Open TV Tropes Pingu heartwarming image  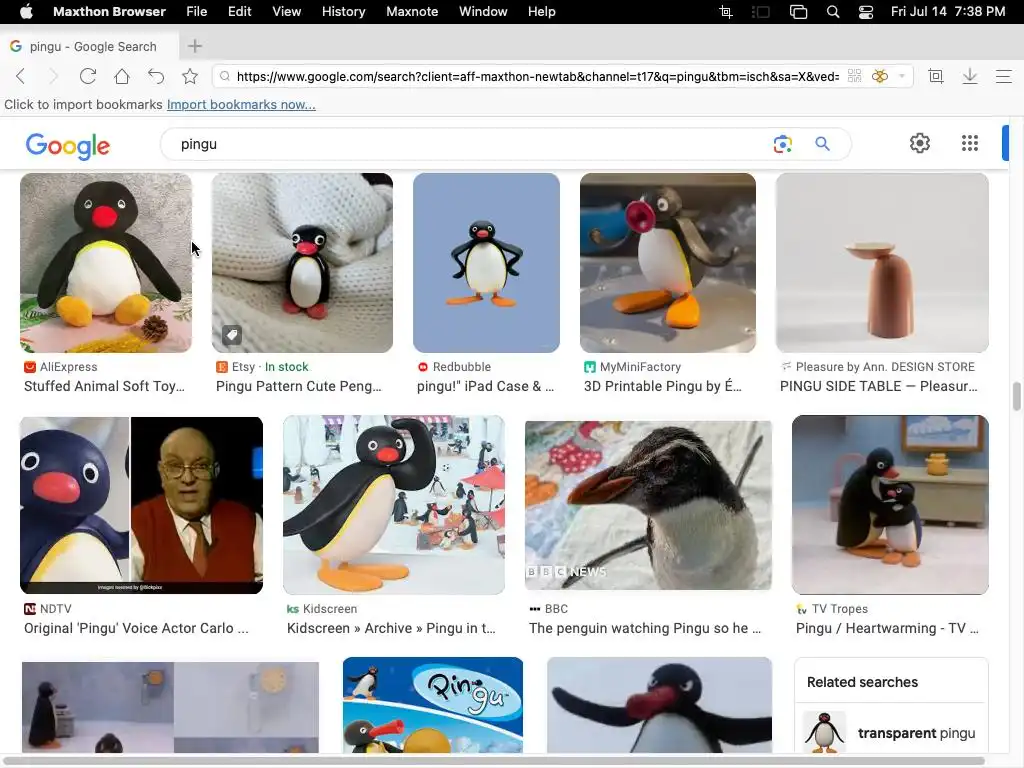point(890,505)
